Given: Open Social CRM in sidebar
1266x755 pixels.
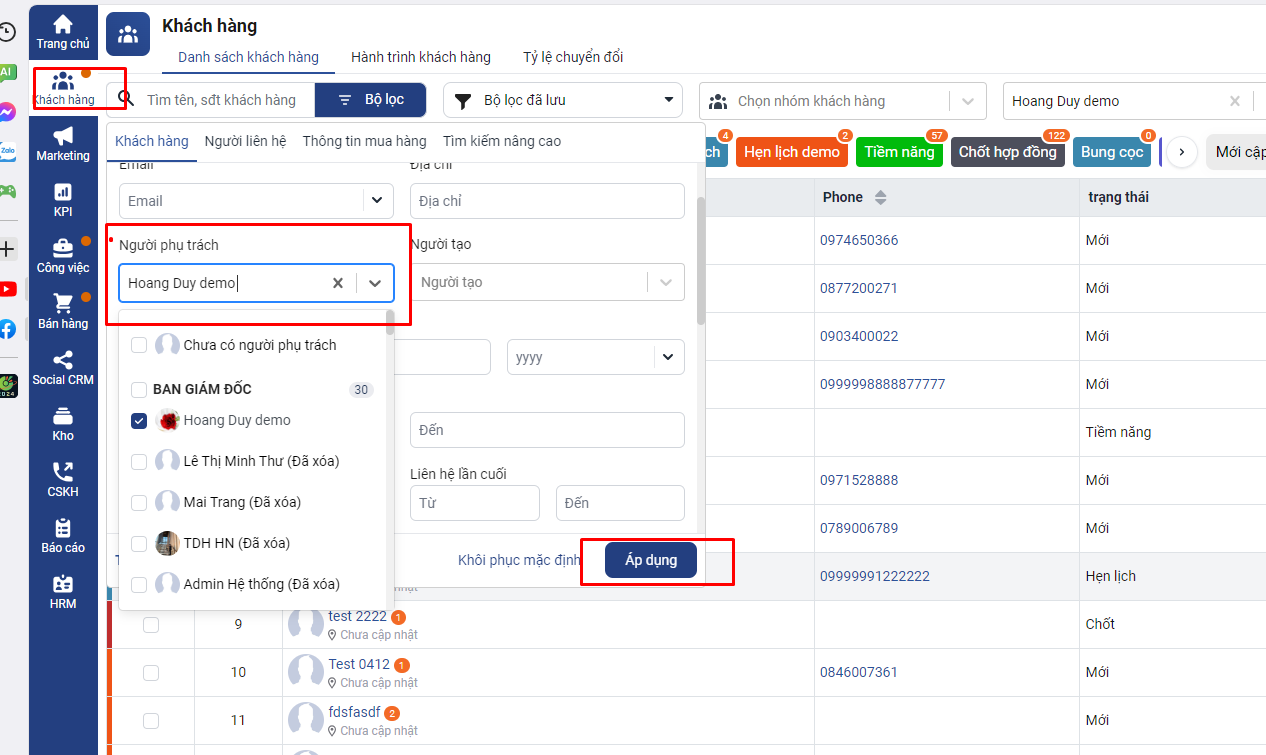Looking at the screenshot, I should 63,367.
